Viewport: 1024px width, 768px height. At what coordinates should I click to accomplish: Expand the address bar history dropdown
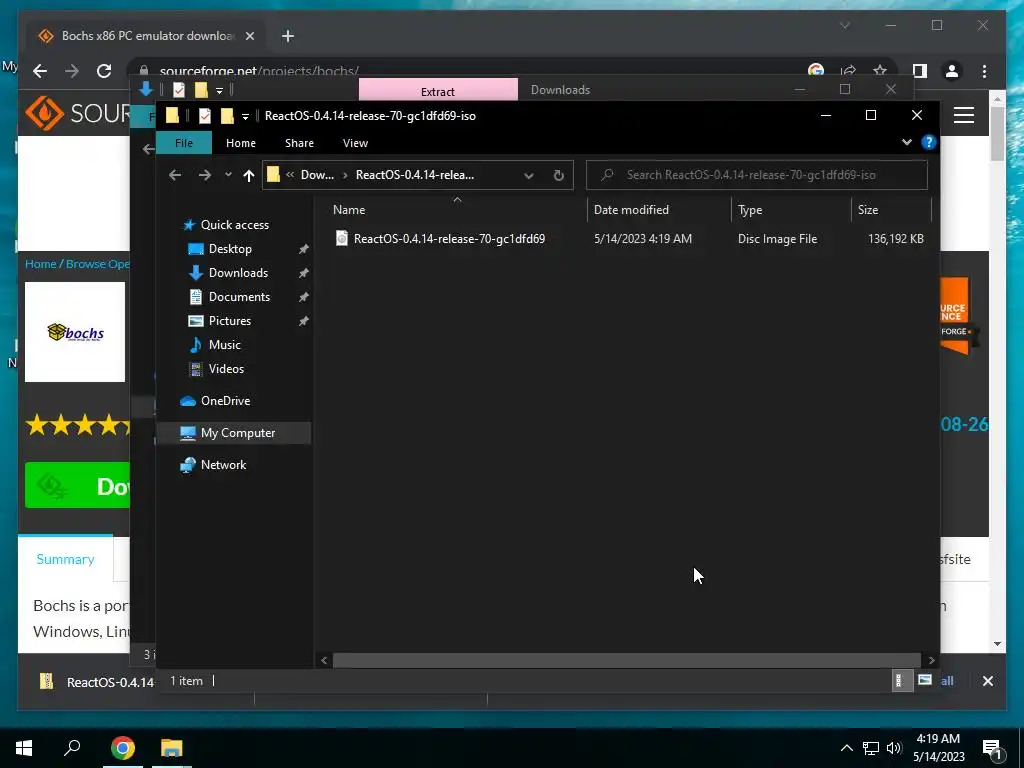click(x=528, y=176)
